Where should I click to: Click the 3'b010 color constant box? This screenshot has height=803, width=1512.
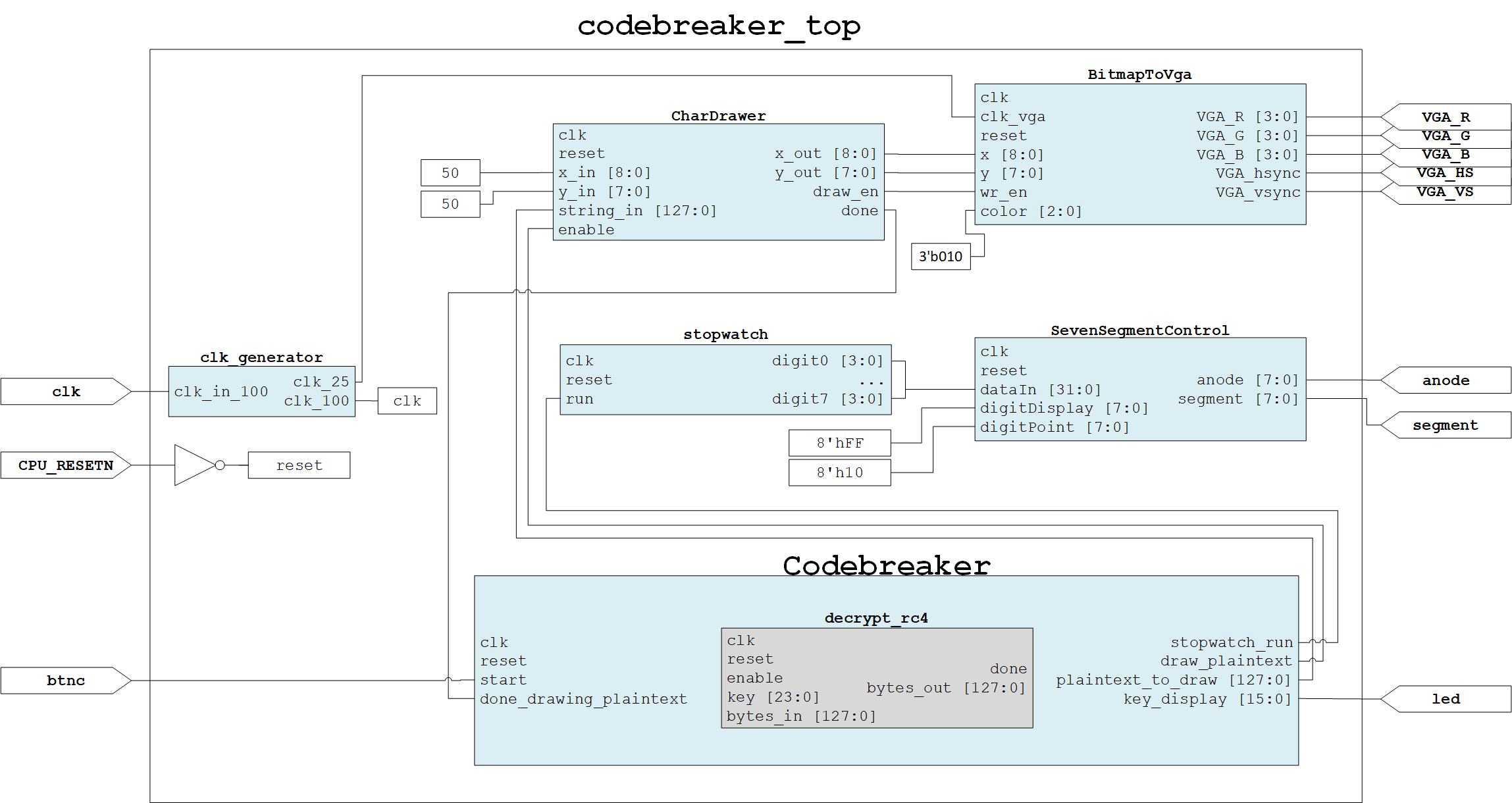pyautogui.click(x=941, y=257)
